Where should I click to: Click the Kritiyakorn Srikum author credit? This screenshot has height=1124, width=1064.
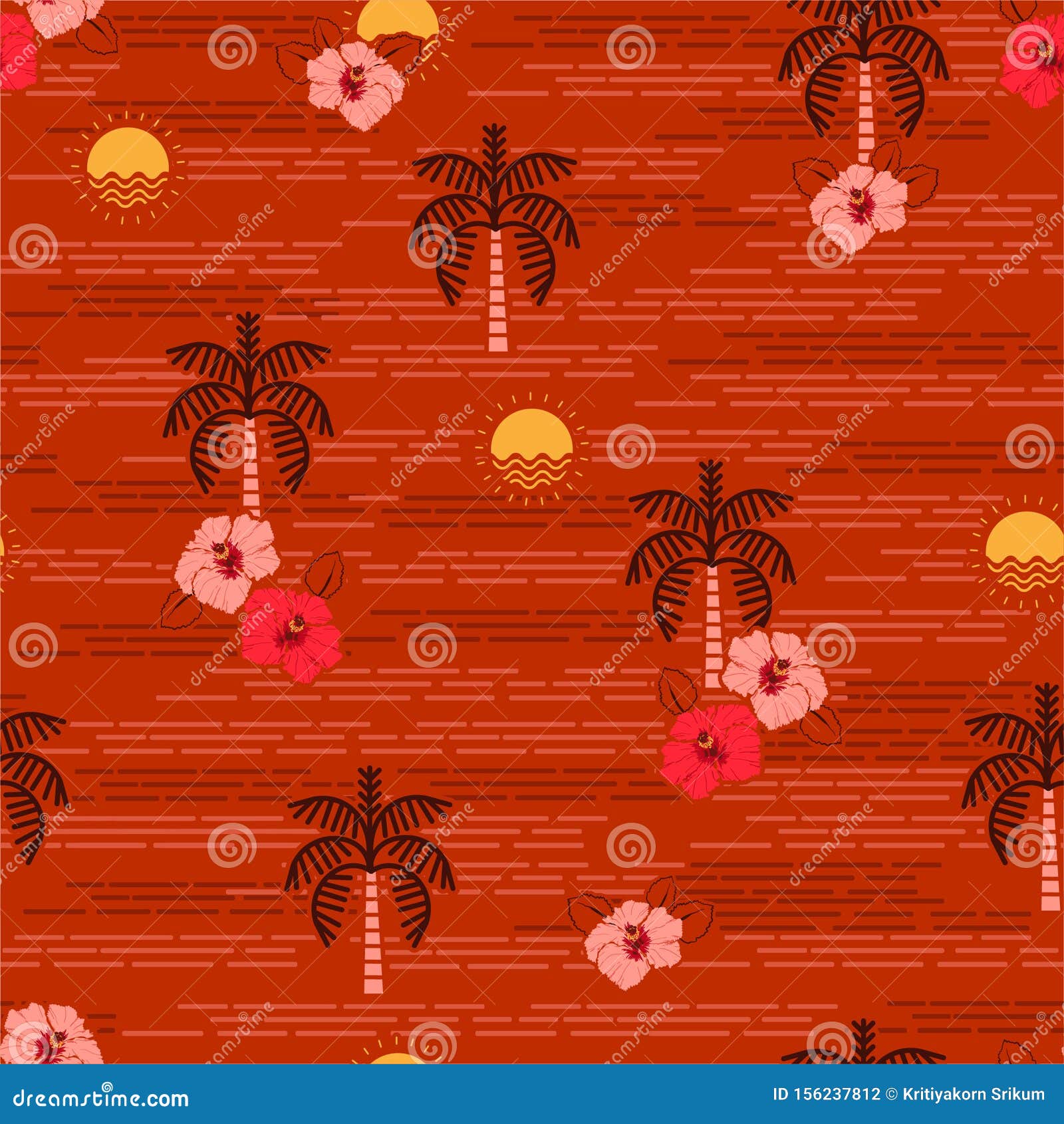[x=974, y=1095]
